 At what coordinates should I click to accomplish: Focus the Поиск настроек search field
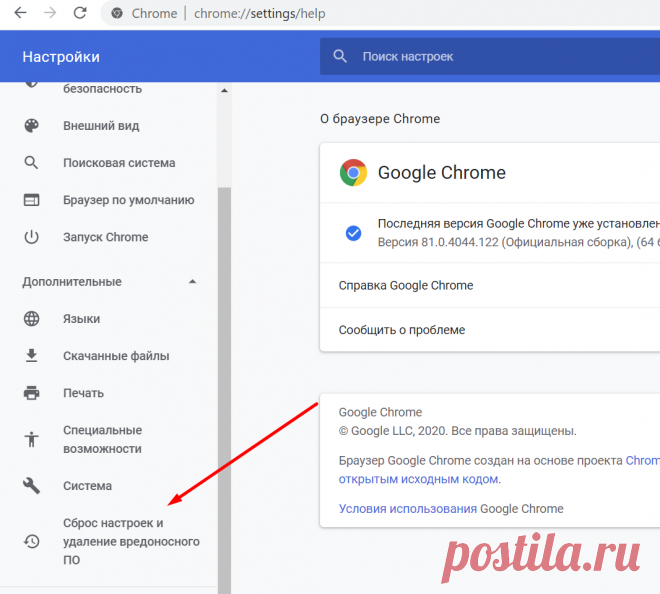[490, 56]
